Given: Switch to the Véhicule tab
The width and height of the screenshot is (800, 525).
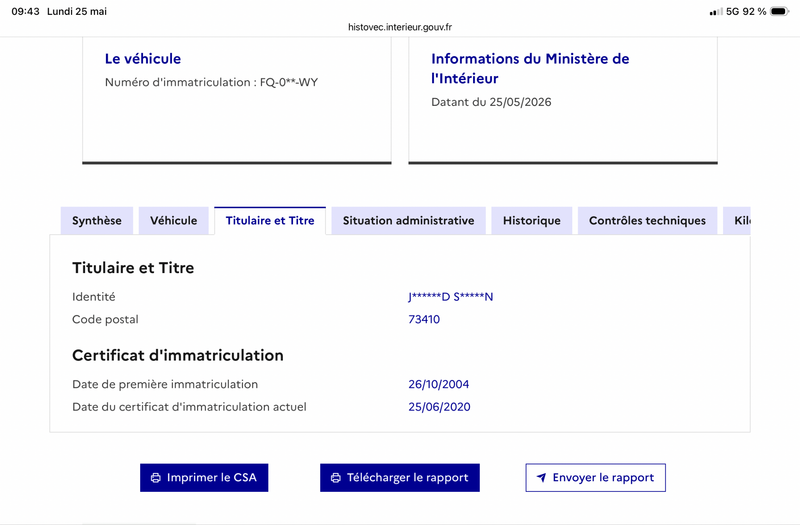Looking at the screenshot, I should coord(173,221).
